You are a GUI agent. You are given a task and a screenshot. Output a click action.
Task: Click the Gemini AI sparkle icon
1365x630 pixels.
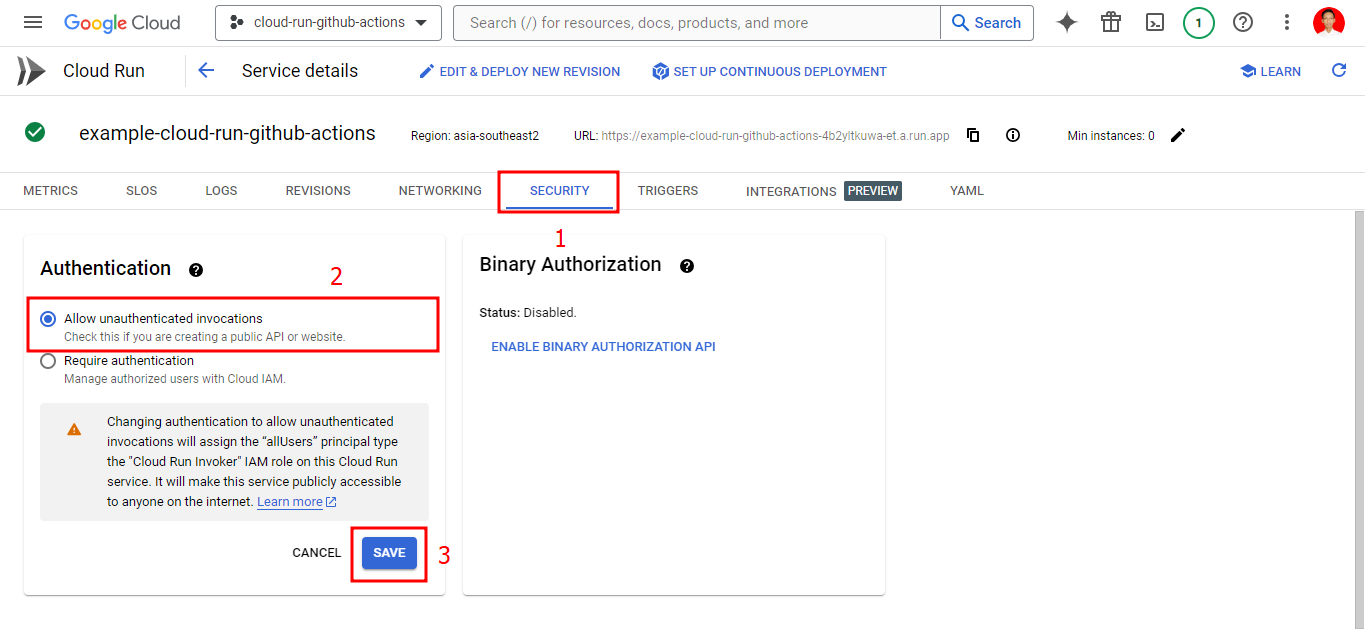pyautogui.click(x=1067, y=22)
